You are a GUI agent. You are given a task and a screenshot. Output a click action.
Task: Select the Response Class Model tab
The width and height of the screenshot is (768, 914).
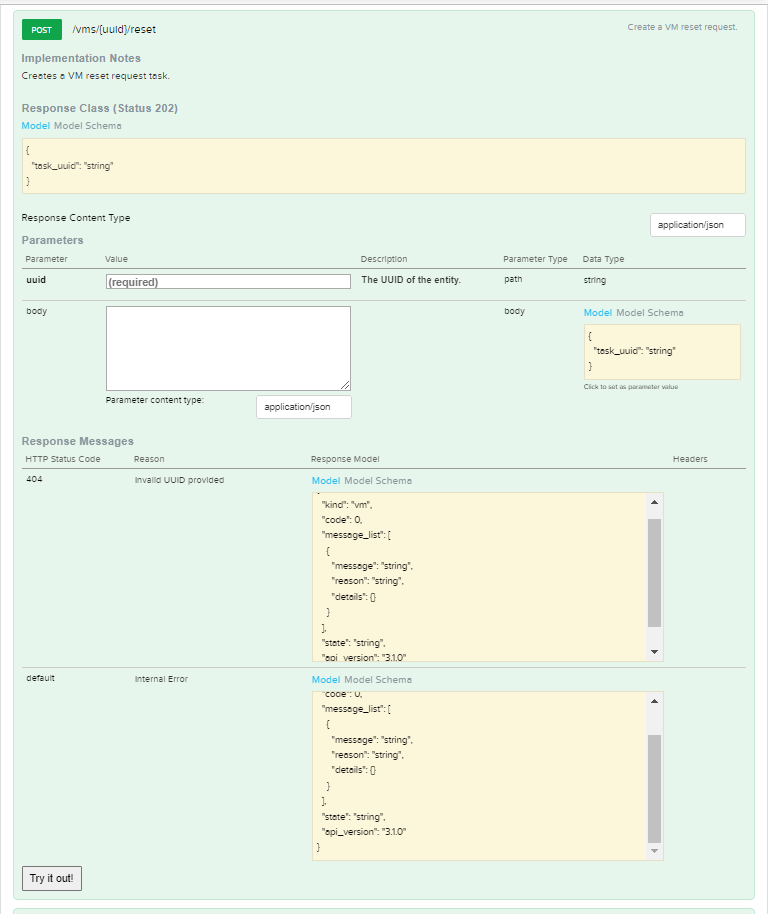[x=35, y=126]
